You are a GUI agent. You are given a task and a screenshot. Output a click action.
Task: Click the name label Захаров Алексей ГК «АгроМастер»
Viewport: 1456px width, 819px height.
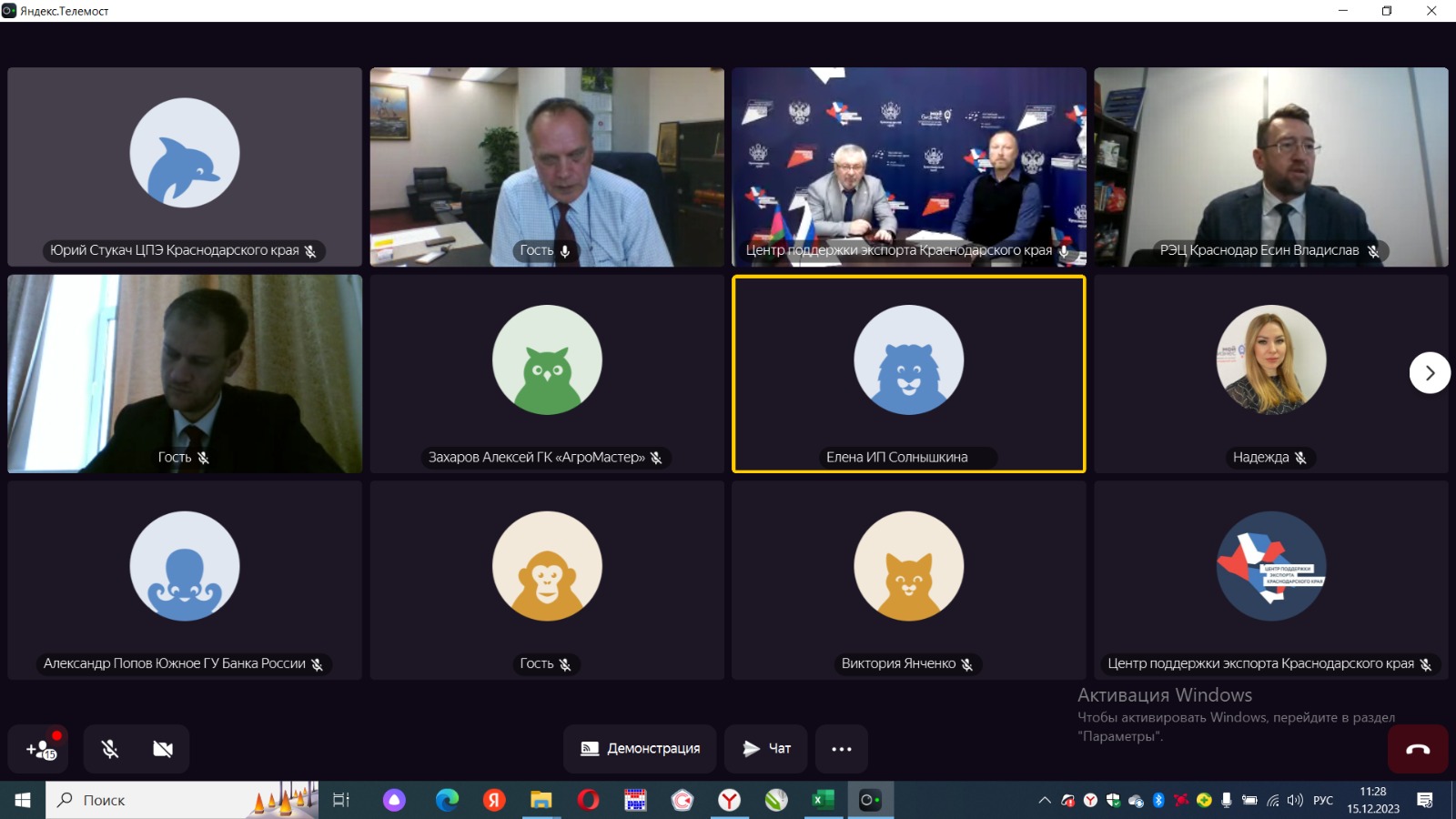point(537,458)
